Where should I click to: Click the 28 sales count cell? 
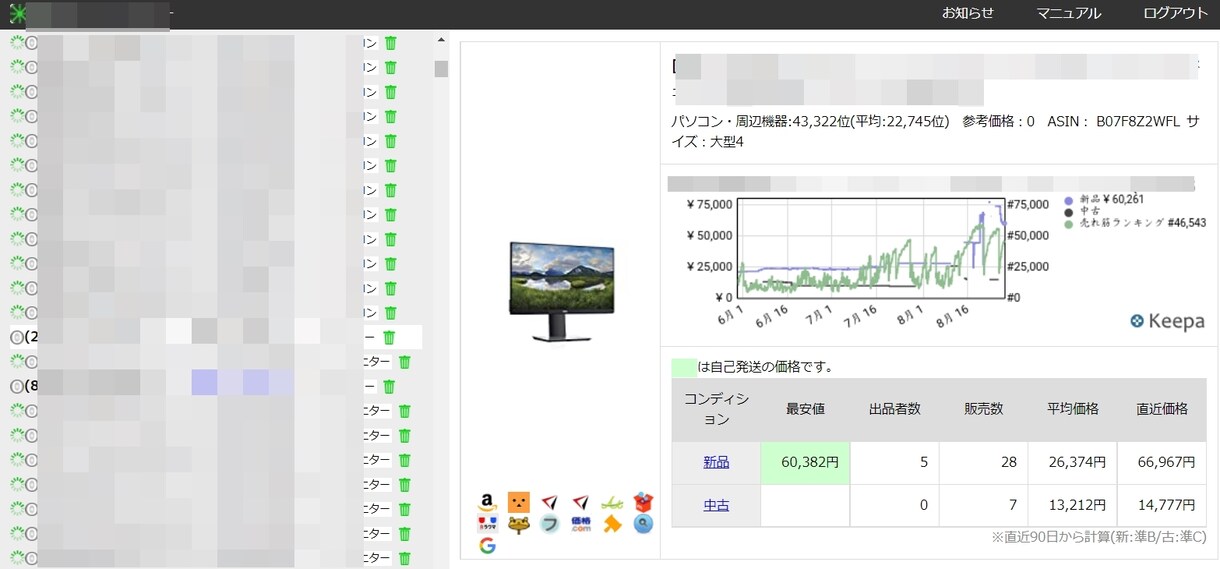coord(984,462)
